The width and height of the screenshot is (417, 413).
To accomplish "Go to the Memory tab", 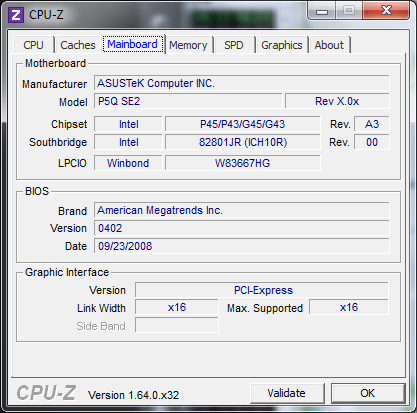I will [x=188, y=45].
